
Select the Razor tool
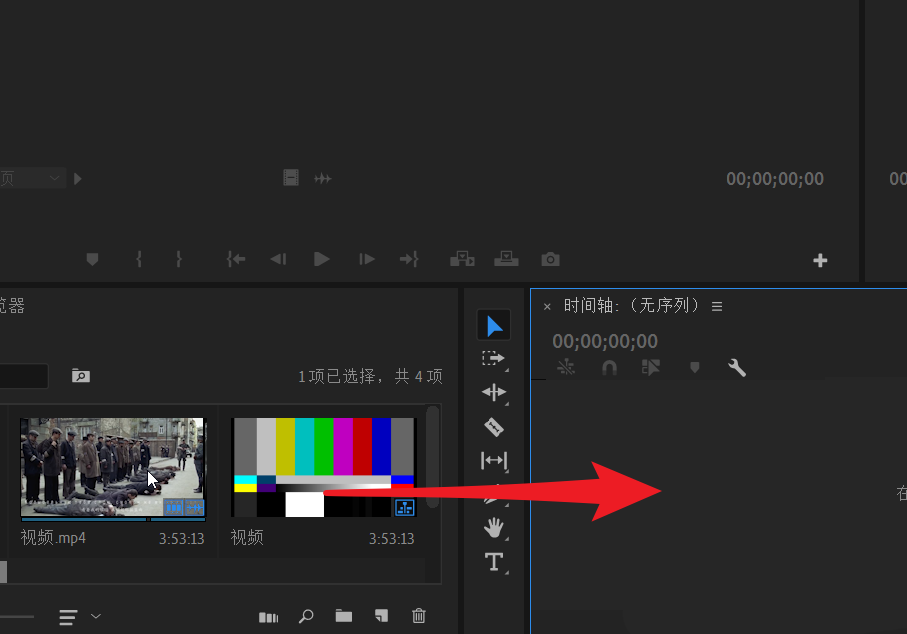494,426
